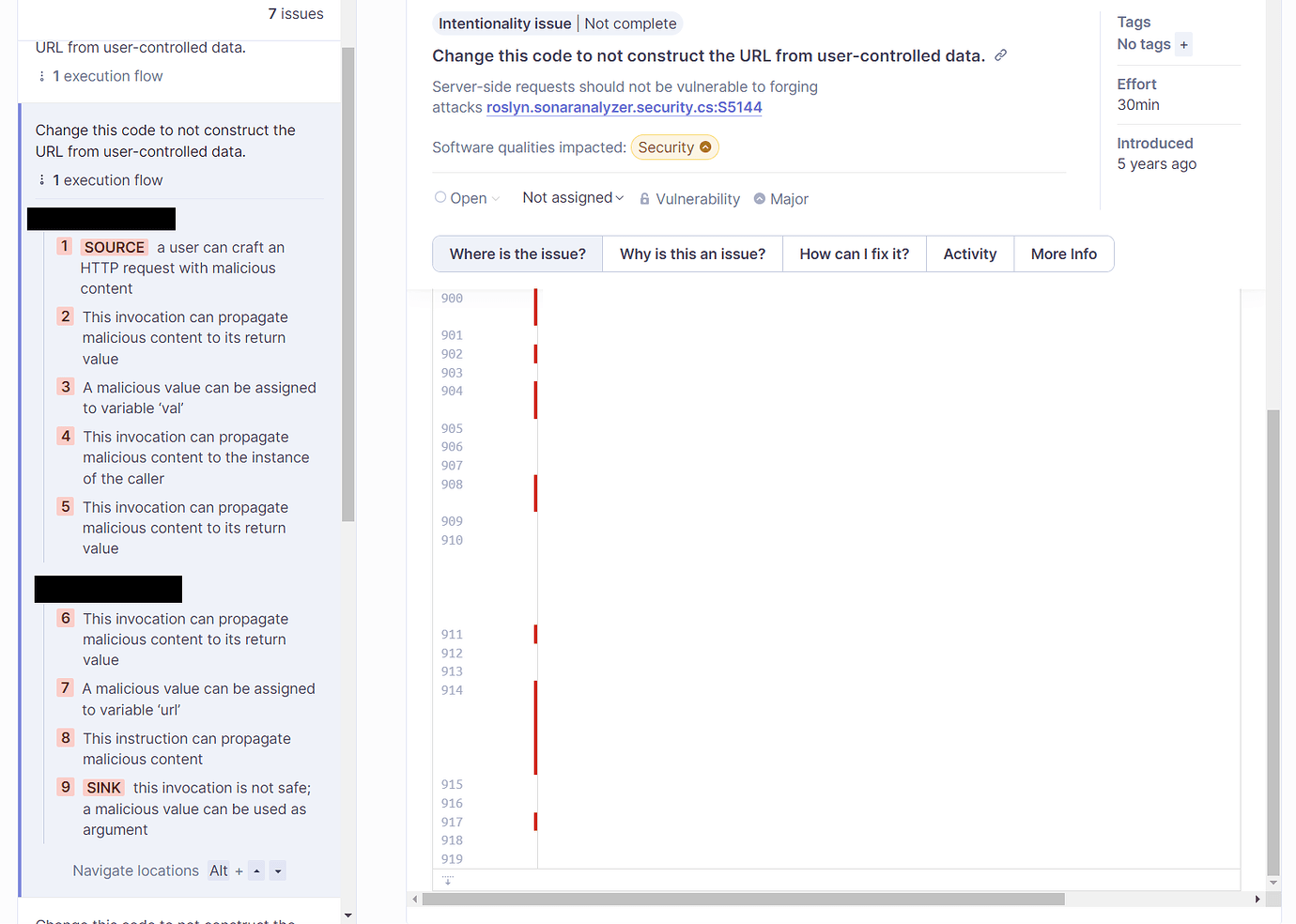Add a tag using the plus icon

[1183, 44]
